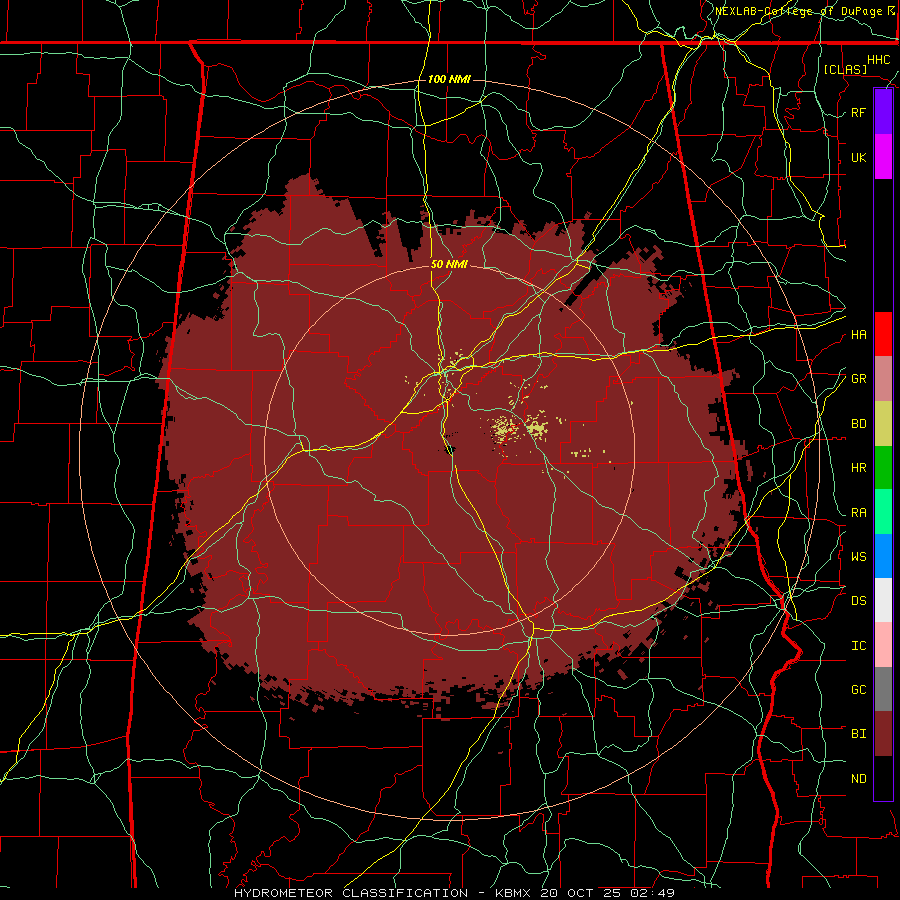Image resolution: width=900 pixels, height=900 pixels.
Task: Click the "DS" legend label
Action: coord(858,601)
